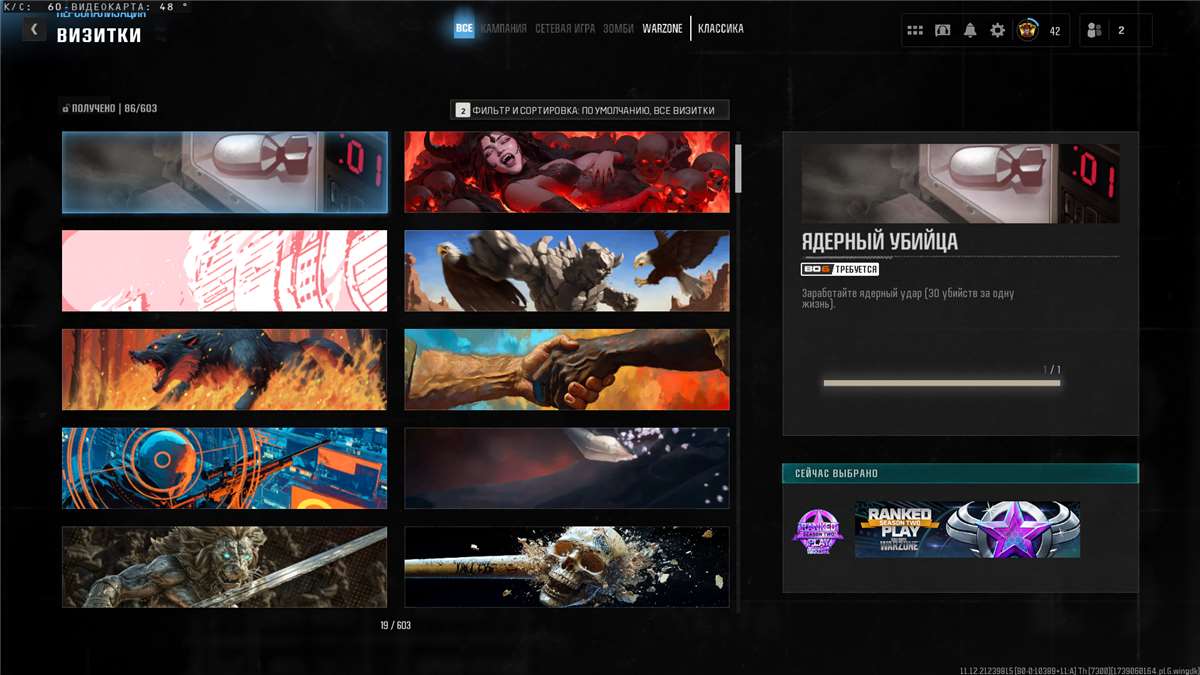Click the ПОЛУЧЕНО 86/603 counter
The image size is (1200, 675).
(x=110, y=108)
